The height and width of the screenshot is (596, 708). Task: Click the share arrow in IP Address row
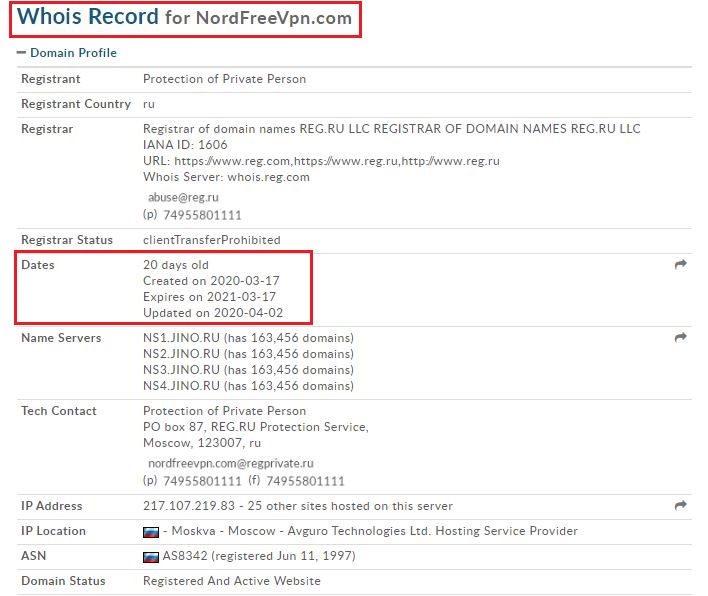[x=681, y=506]
